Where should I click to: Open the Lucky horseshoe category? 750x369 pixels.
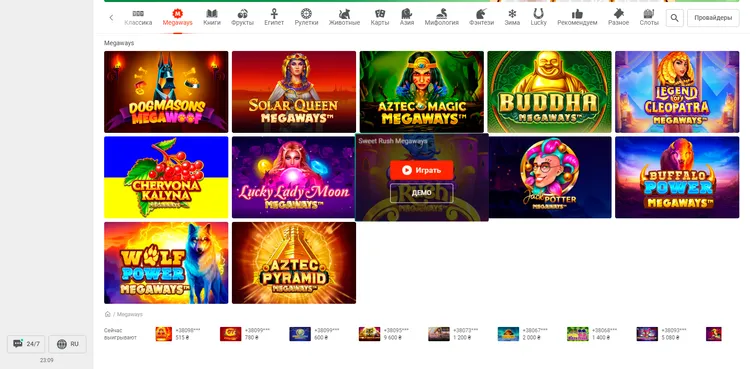coord(539,18)
